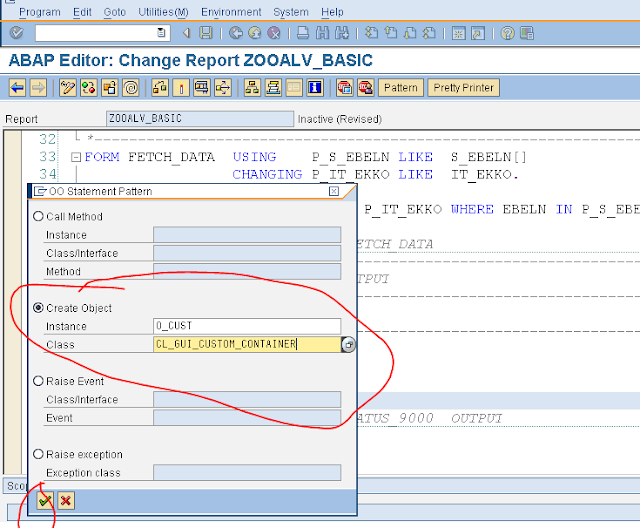Click the Check syntax spiral icon

pos(131,87)
